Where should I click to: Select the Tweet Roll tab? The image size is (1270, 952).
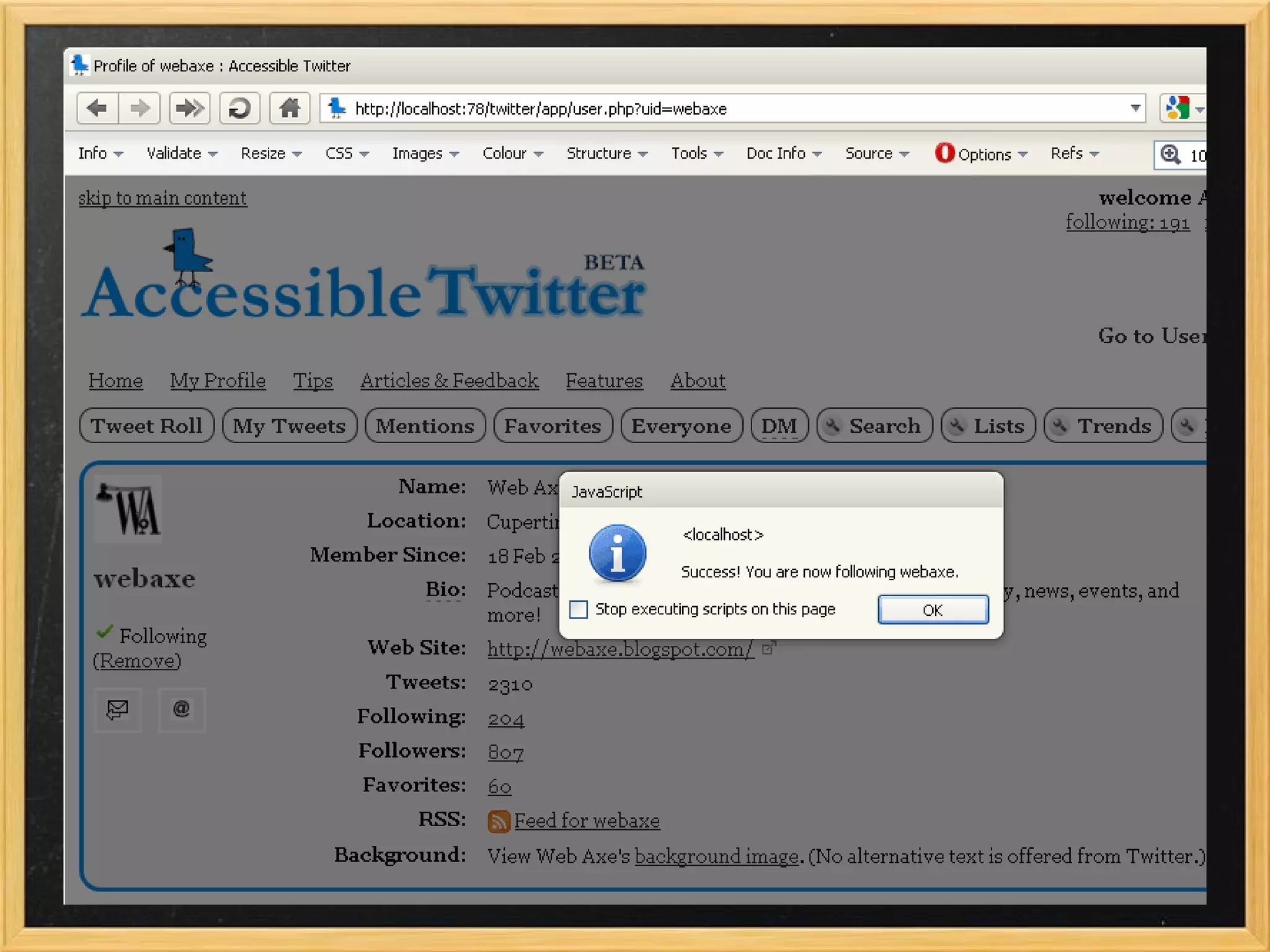coord(147,426)
